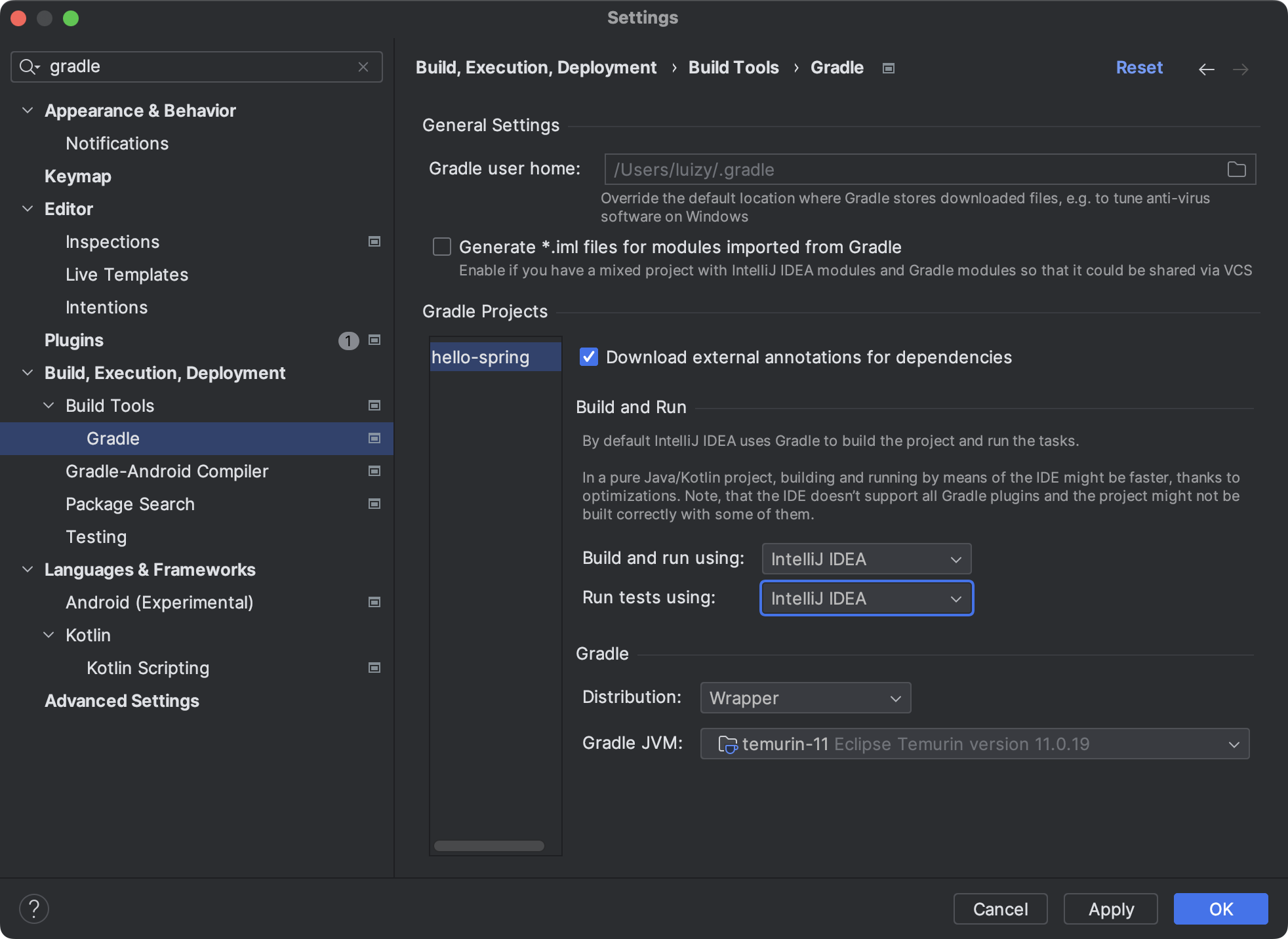Click project-level settings icon beside Inspections
This screenshot has height=939, width=1288.
pyautogui.click(x=374, y=242)
